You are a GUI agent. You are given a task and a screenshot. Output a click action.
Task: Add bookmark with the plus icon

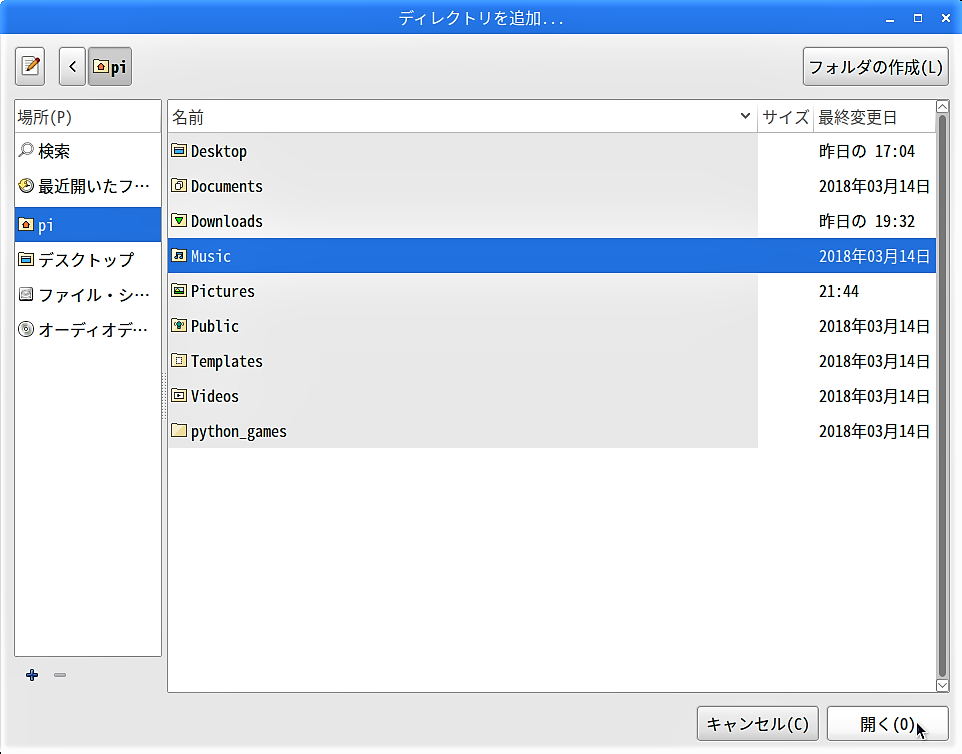32,675
